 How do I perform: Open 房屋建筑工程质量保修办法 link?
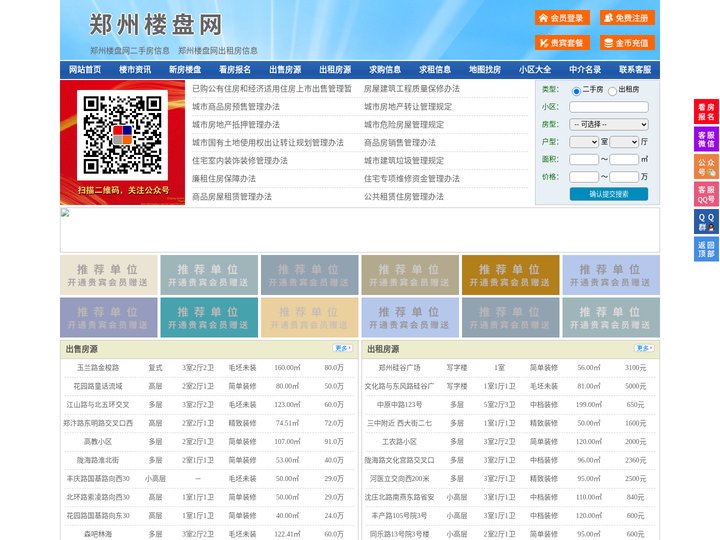[x=412, y=89]
